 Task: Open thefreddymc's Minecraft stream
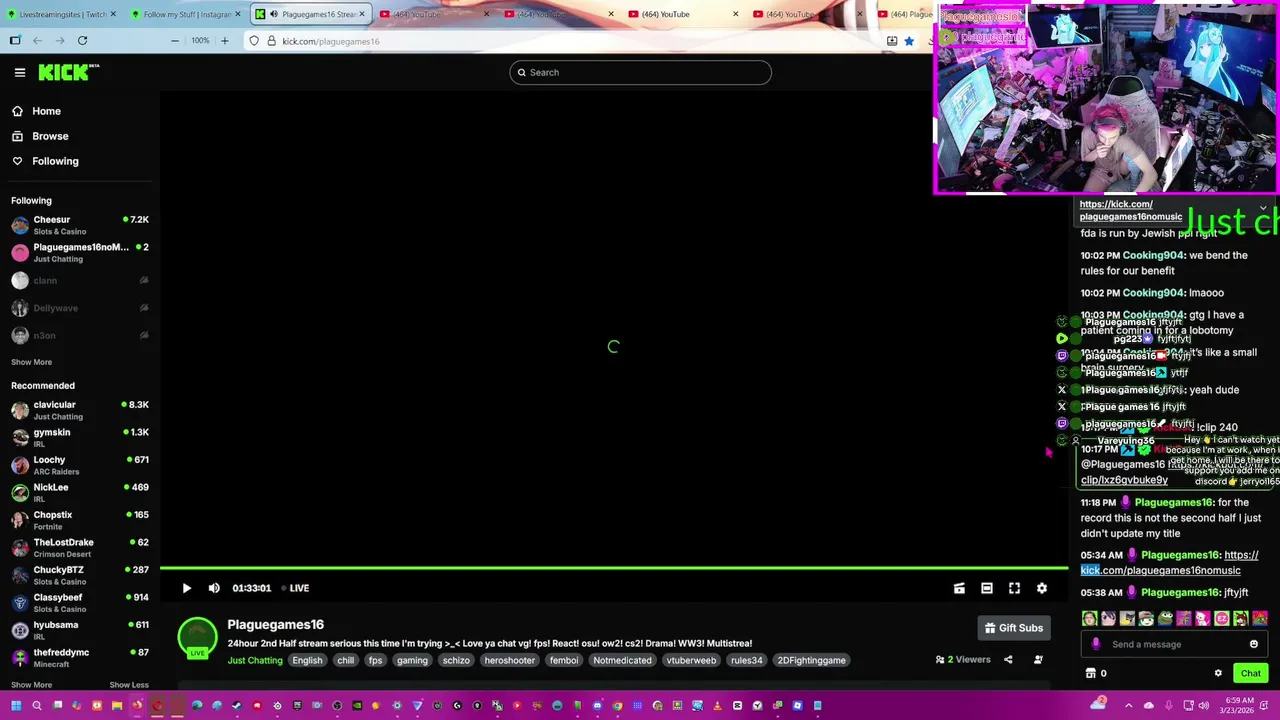pos(80,657)
